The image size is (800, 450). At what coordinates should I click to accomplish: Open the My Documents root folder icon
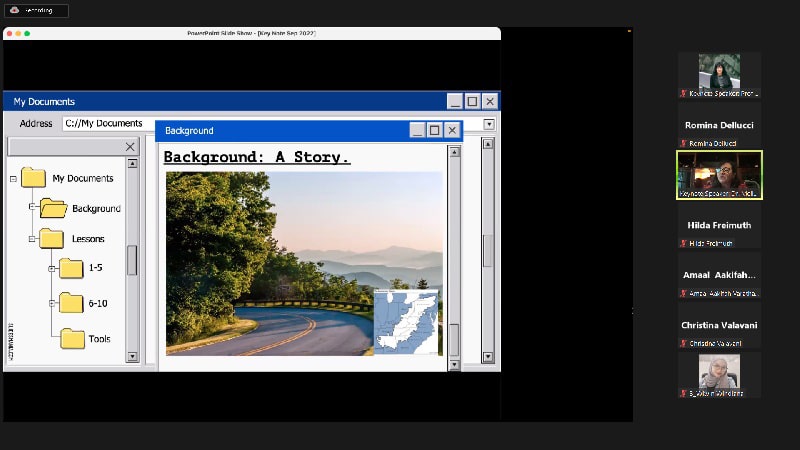pos(33,178)
